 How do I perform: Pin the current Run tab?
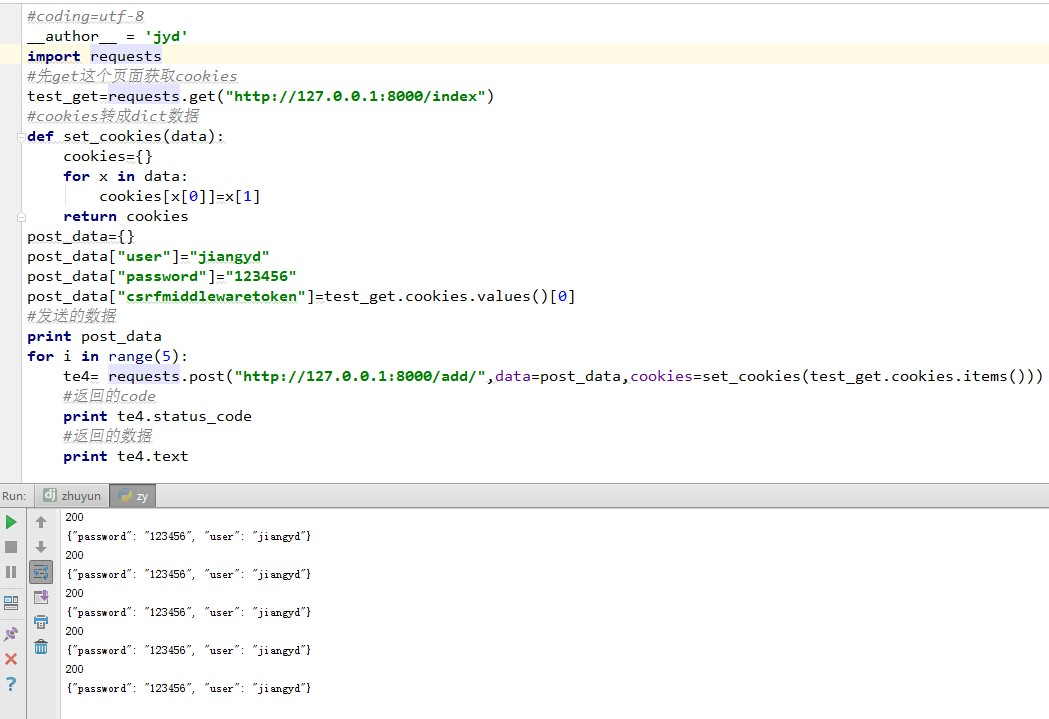coord(11,633)
